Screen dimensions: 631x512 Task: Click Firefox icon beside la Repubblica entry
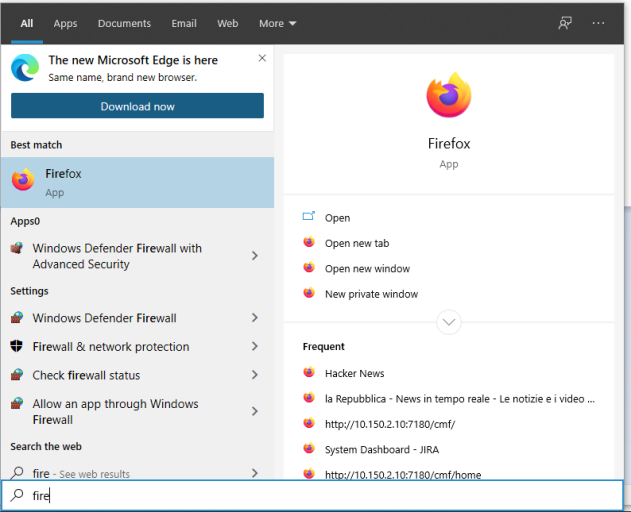309,398
